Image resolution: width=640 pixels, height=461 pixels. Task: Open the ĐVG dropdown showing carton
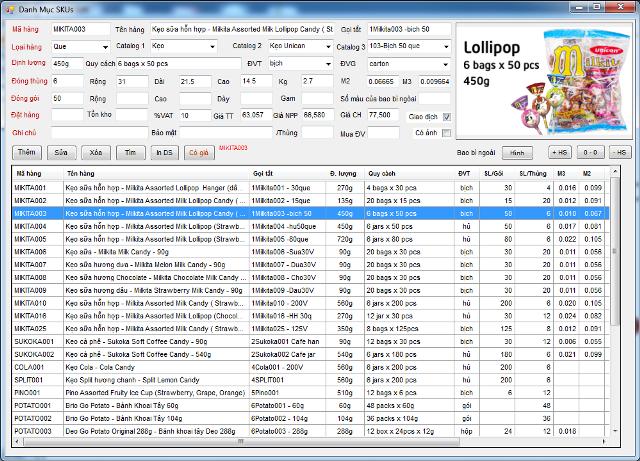(x=409, y=64)
